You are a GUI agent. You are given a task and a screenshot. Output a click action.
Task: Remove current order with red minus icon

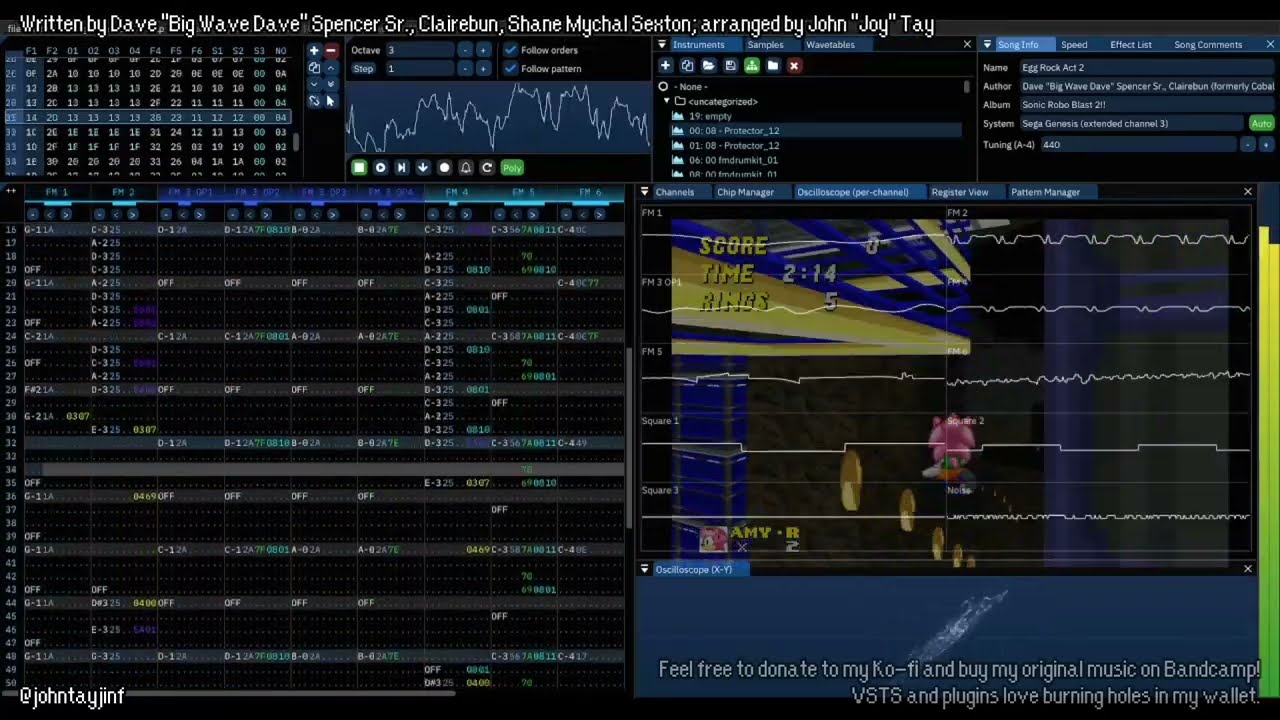[x=331, y=50]
